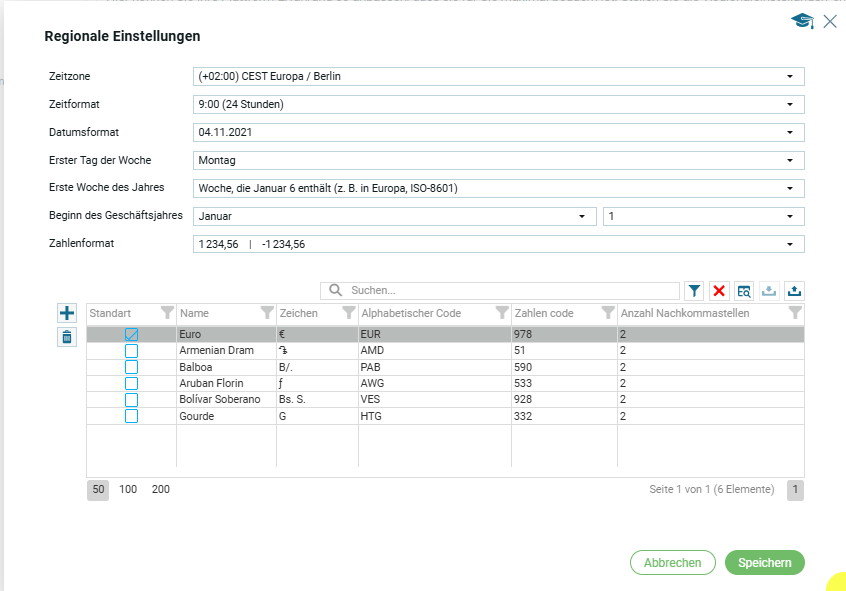The width and height of the screenshot is (846, 591).
Task: Open the advanced search icon in the table toolbar
Action: click(744, 291)
